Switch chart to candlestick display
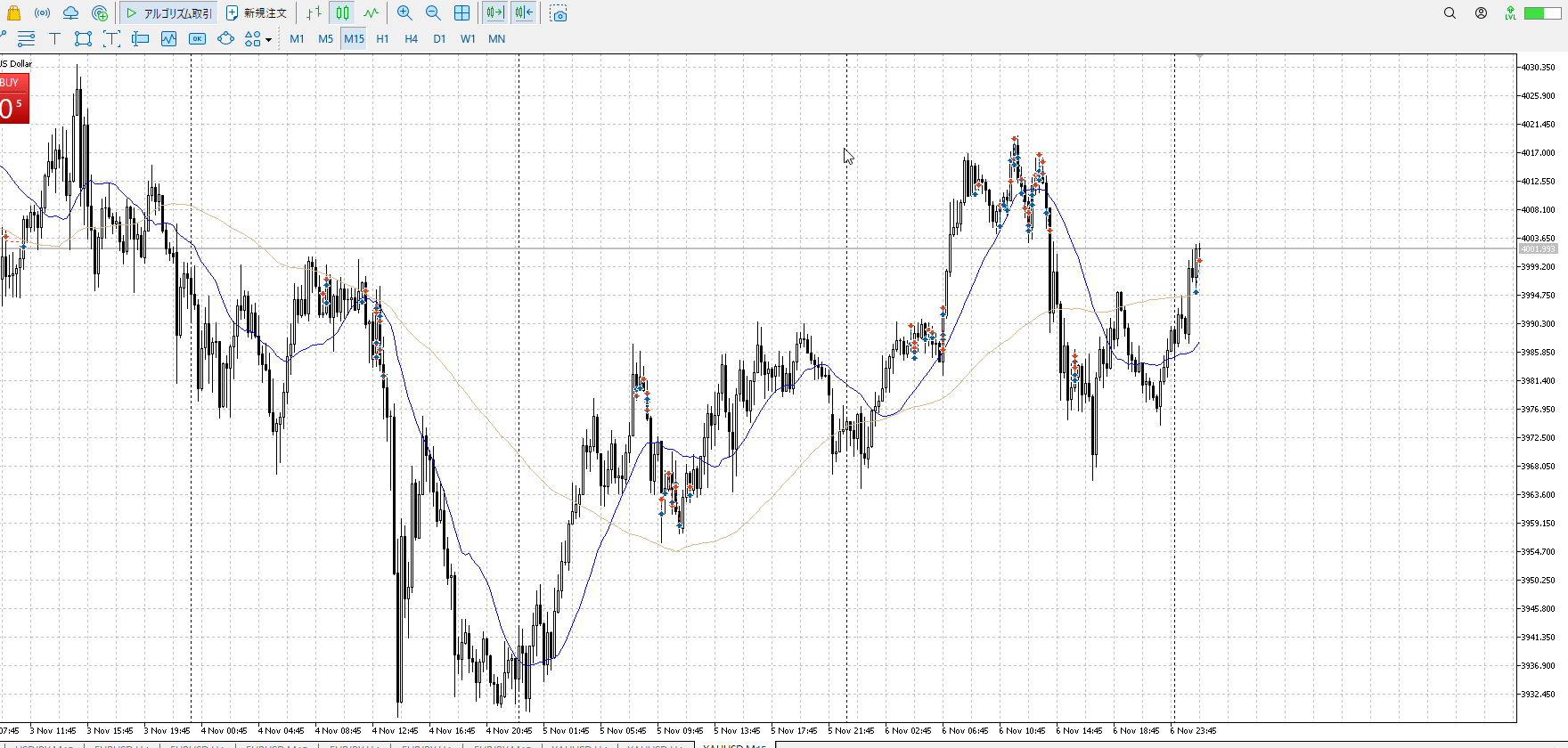The width and height of the screenshot is (1568, 748). click(342, 13)
